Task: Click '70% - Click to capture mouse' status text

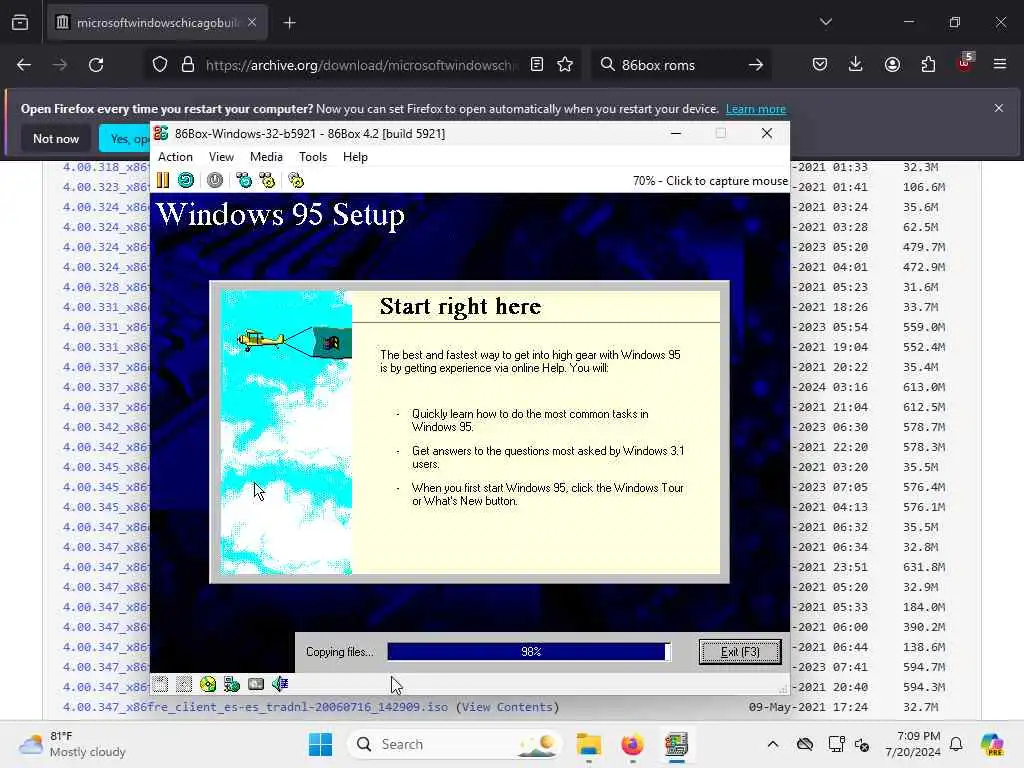Action: click(710, 181)
